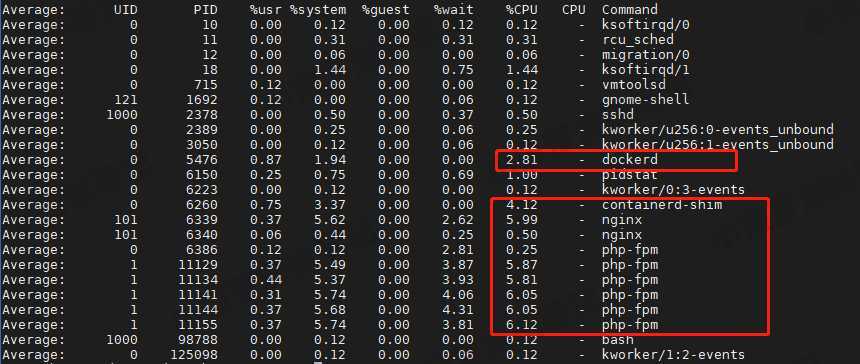This screenshot has width=860, height=364.
Task: Select the 2.62 %wait value for nginx
Action: [x=457, y=220]
